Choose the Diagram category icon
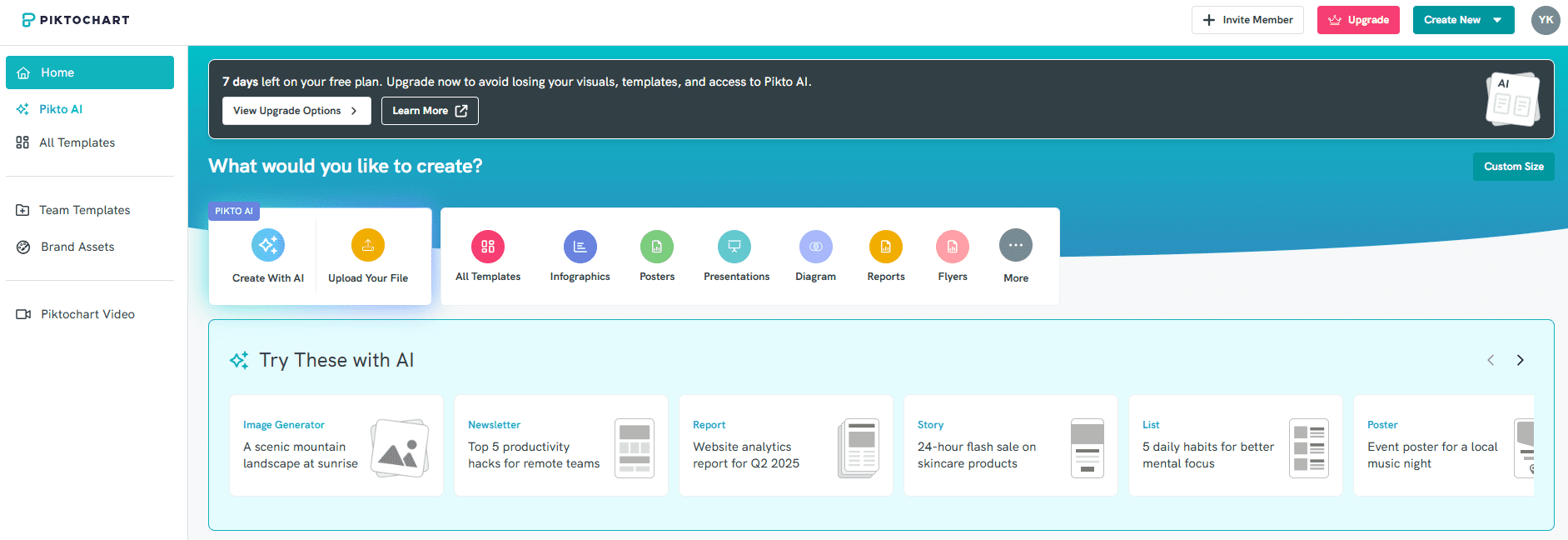The height and width of the screenshot is (540, 1568). pyautogui.click(x=816, y=247)
